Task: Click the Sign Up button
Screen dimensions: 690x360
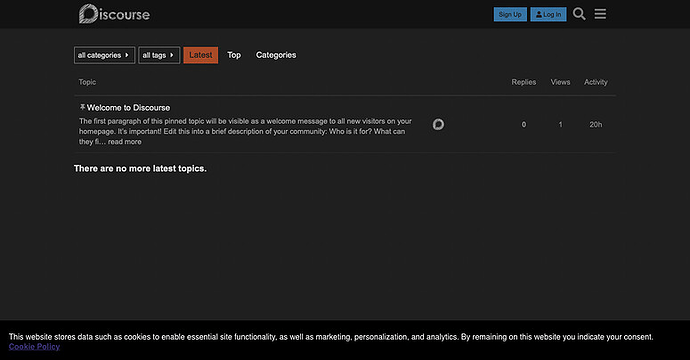Action: pyautogui.click(x=510, y=14)
